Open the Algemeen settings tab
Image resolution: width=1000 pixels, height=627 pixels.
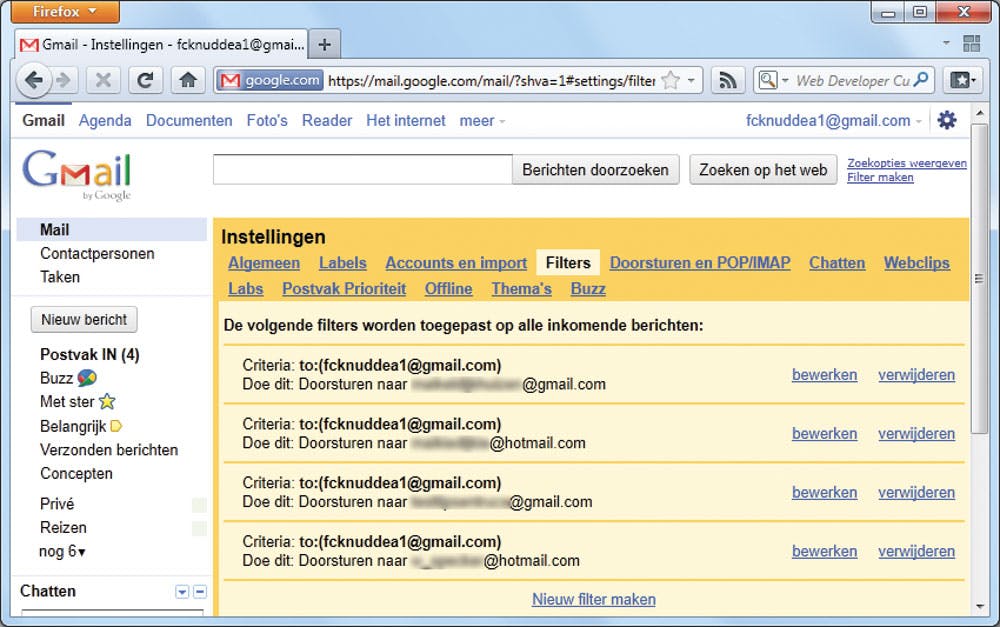[264, 263]
